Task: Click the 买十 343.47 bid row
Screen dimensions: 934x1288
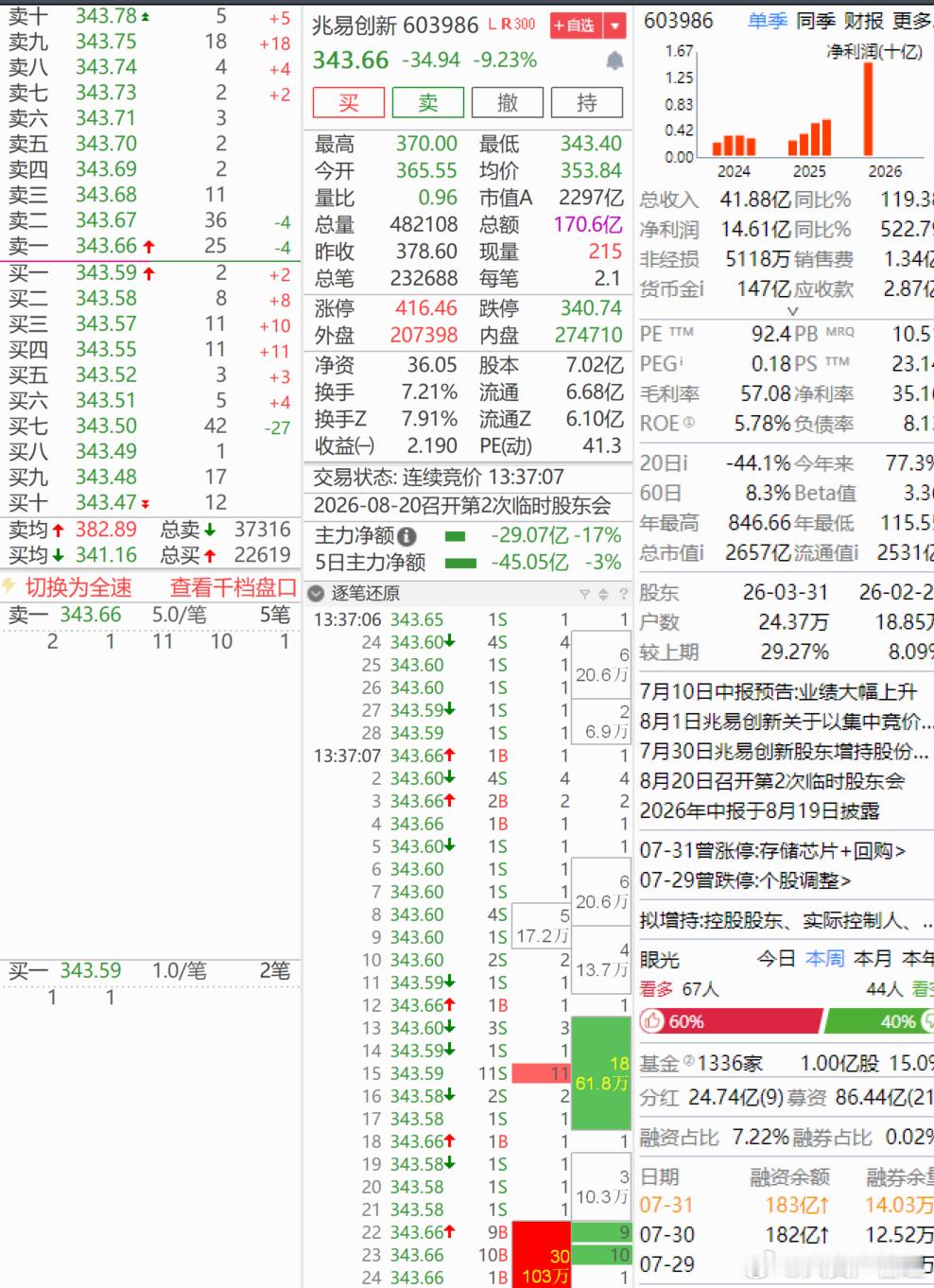Action: click(x=151, y=502)
